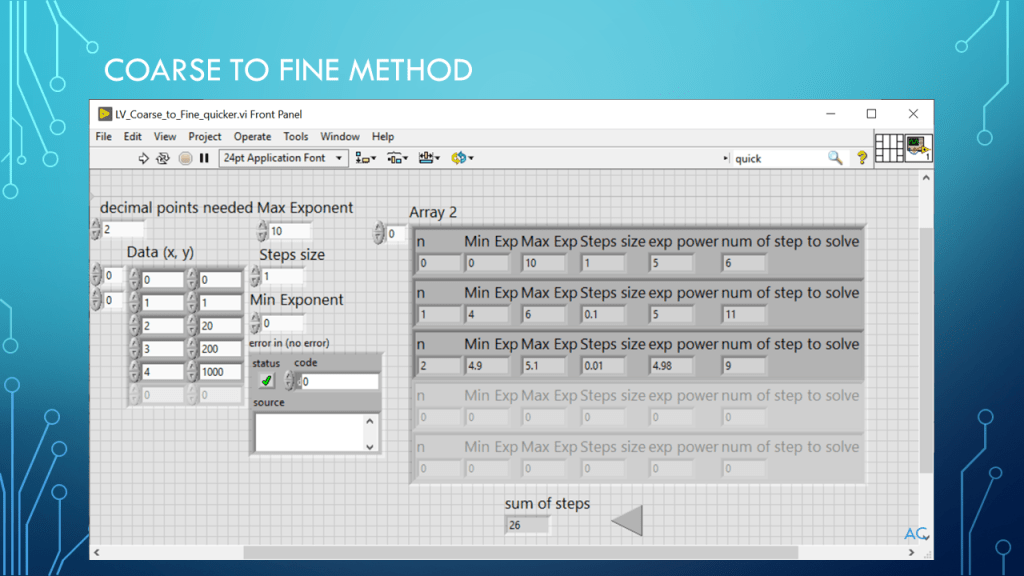
Task: Click the Pause button in toolbar
Action: [x=204, y=158]
